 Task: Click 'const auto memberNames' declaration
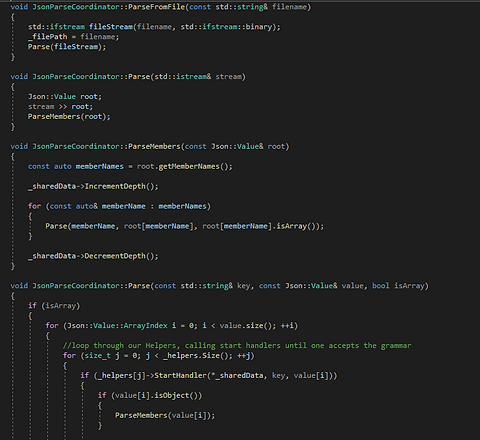[x=76, y=166]
